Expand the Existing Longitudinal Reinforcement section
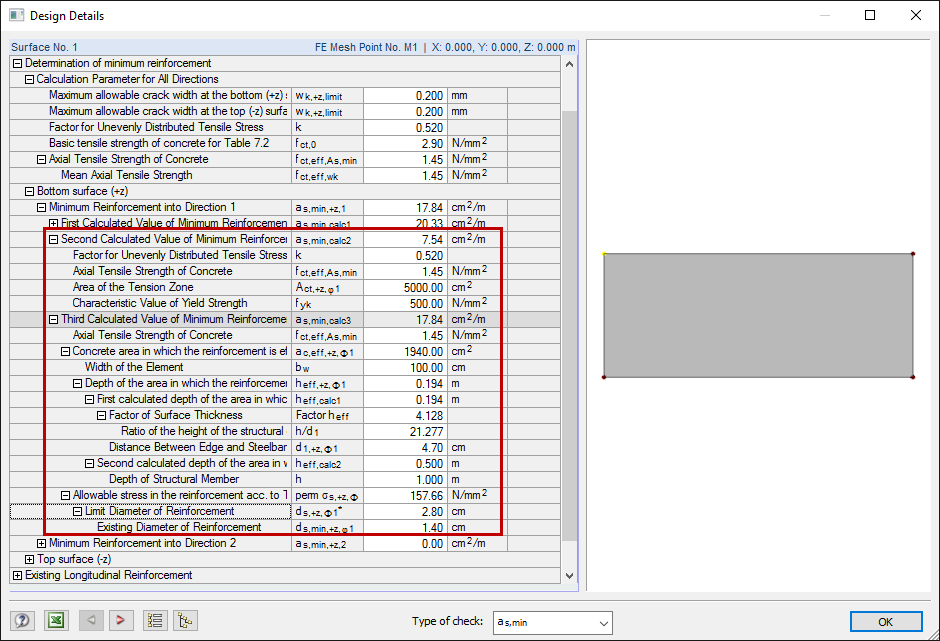 [x=17, y=575]
